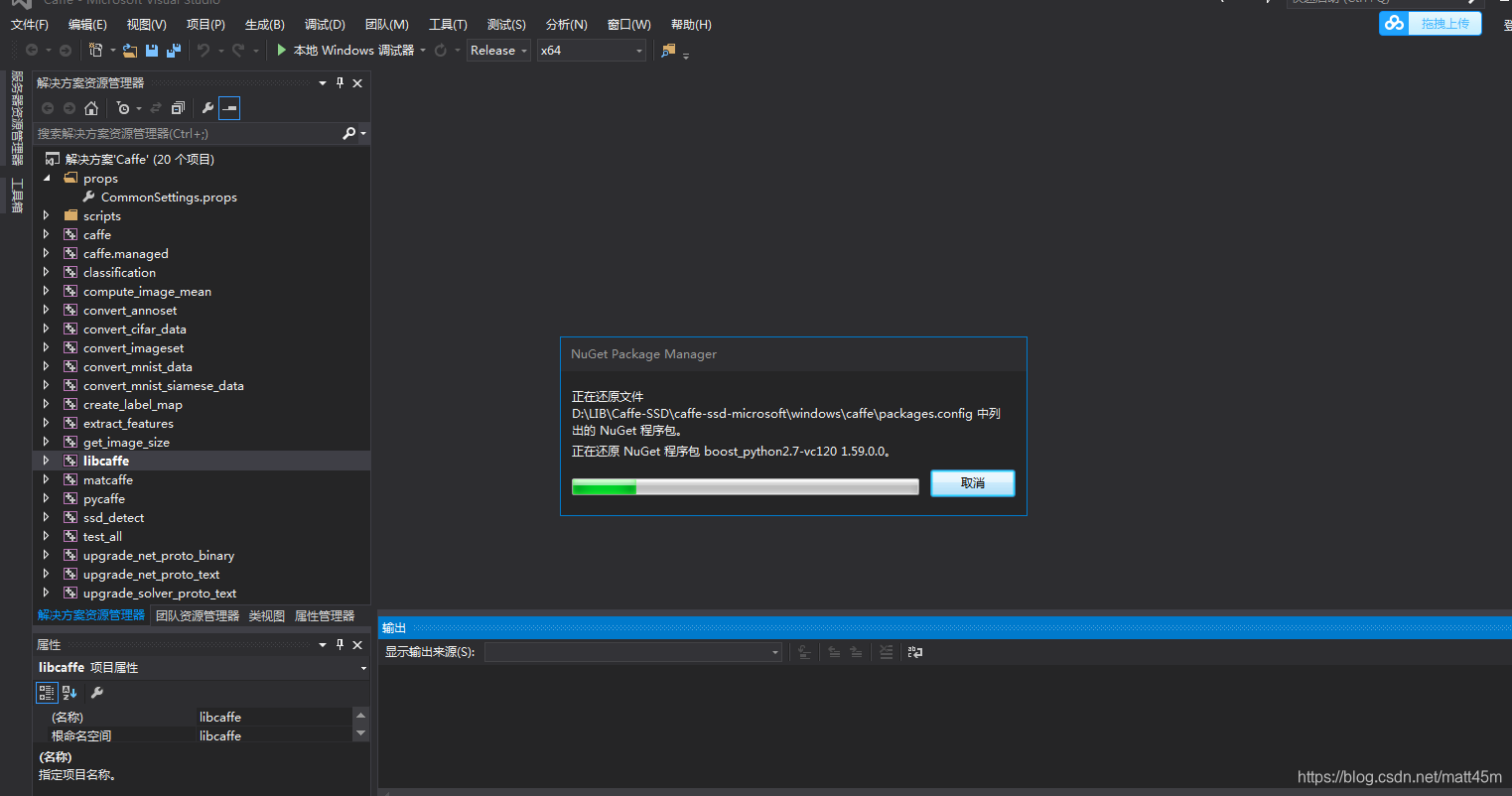Click the Save file icon
Image resolution: width=1512 pixels, height=796 pixels.
pos(152,50)
